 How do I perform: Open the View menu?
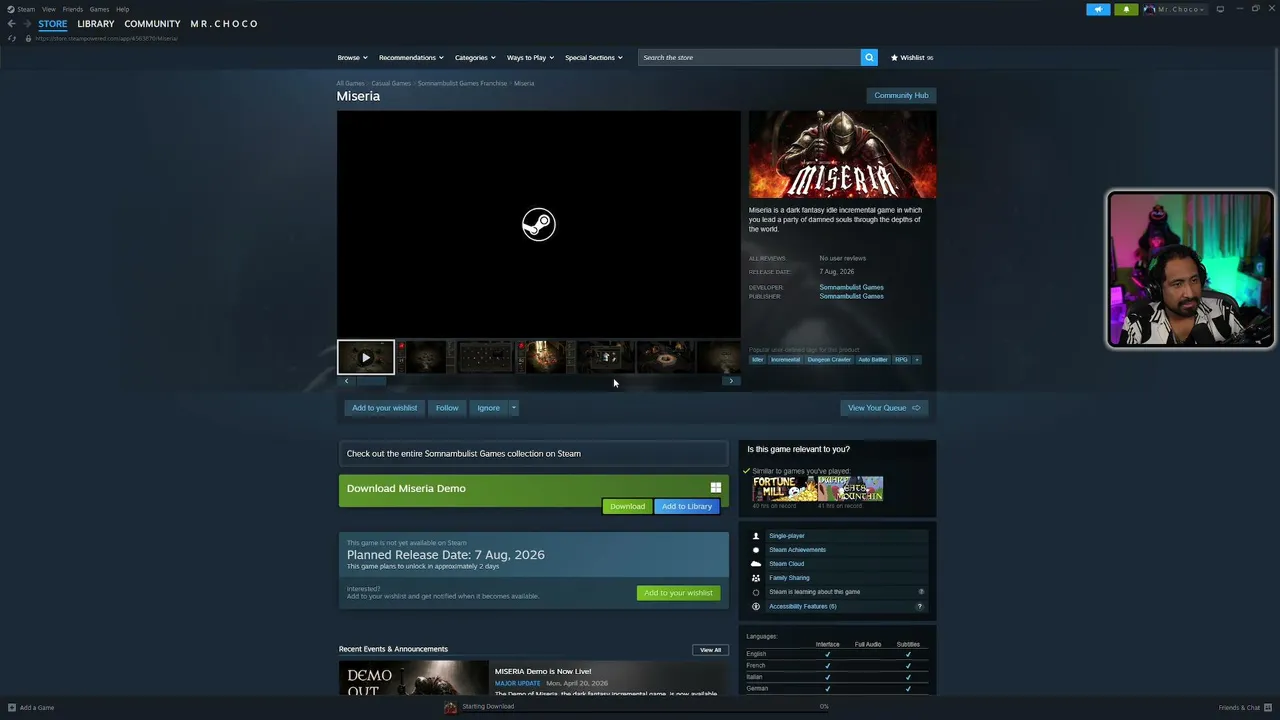tap(48, 9)
